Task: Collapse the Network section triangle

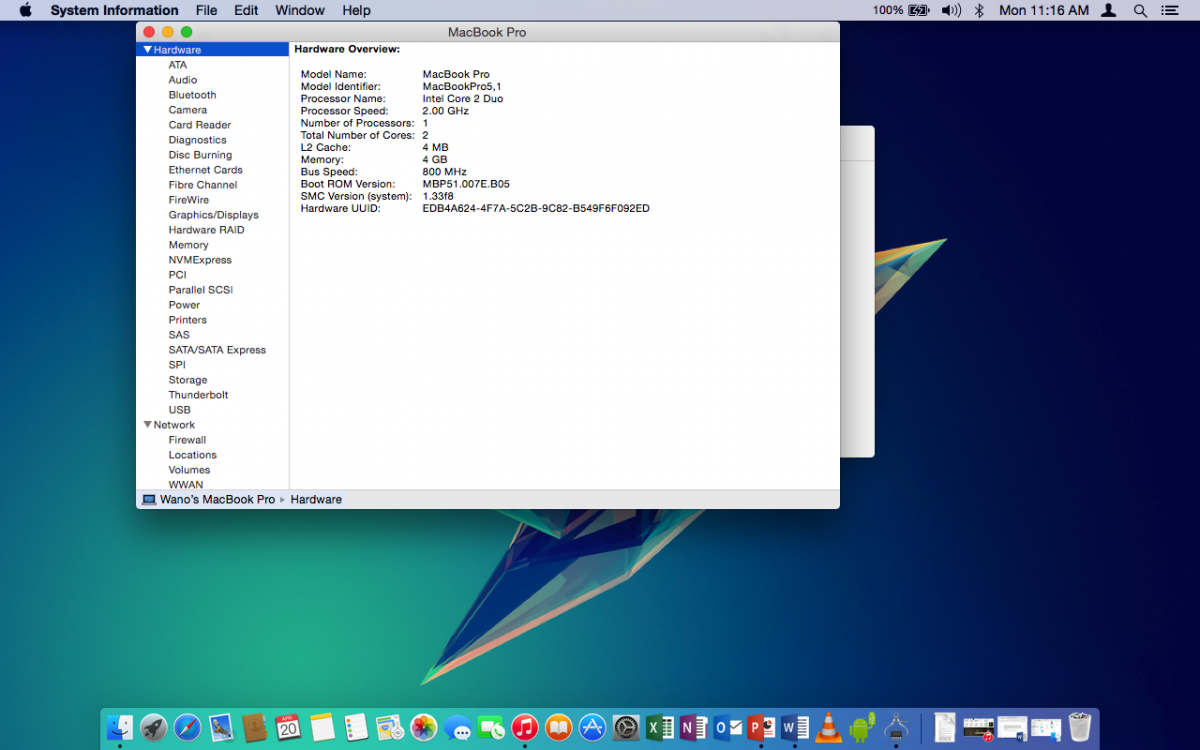Action: (x=148, y=425)
